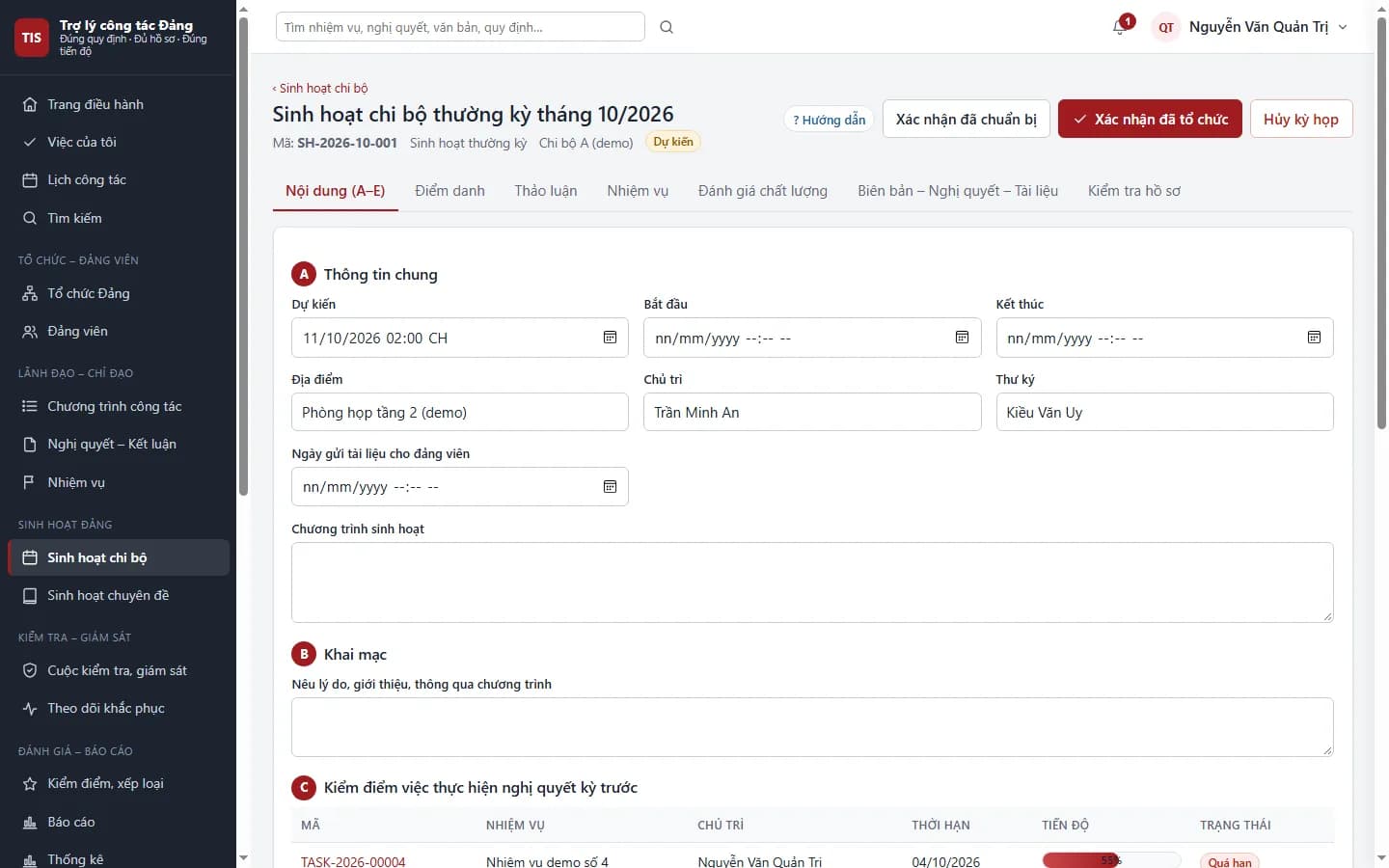Screen dimensions: 1389x868
Task: Open Sinh hoạt chuyên đề in sidebar
Action: coord(119,595)
